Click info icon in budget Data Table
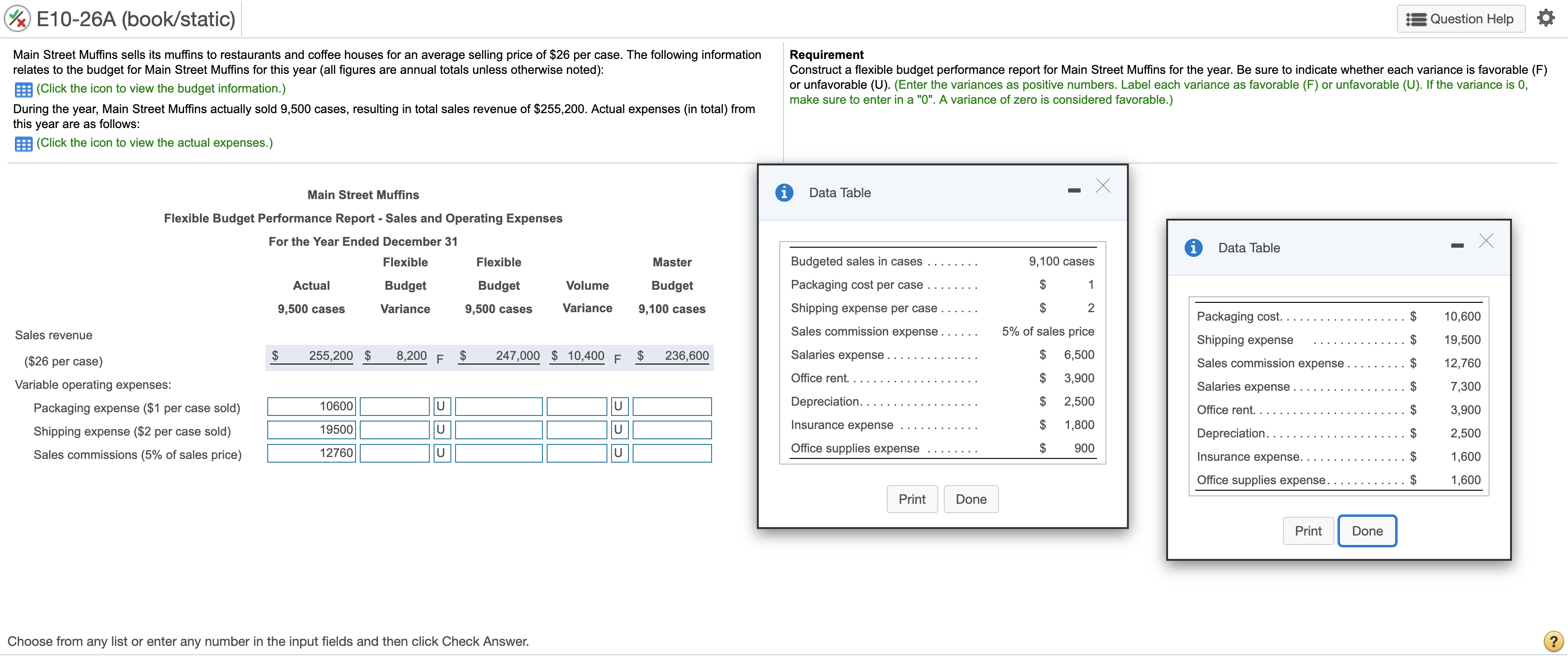Screen dimensions: 1568x658 tap(784, 193)
